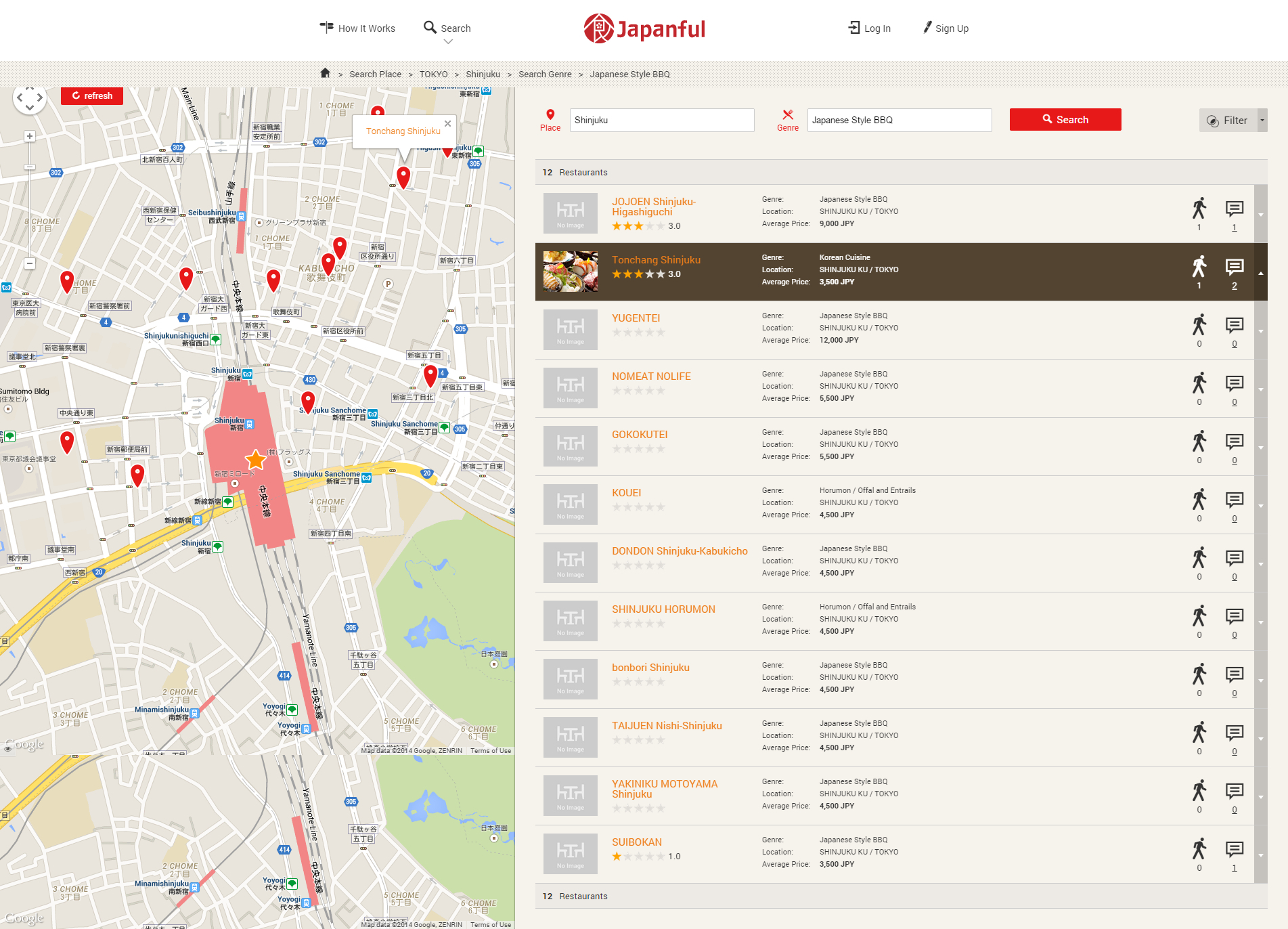Open SUIBOKAN restaurant link
This screenshot has height=929, width=1288.
637,842
